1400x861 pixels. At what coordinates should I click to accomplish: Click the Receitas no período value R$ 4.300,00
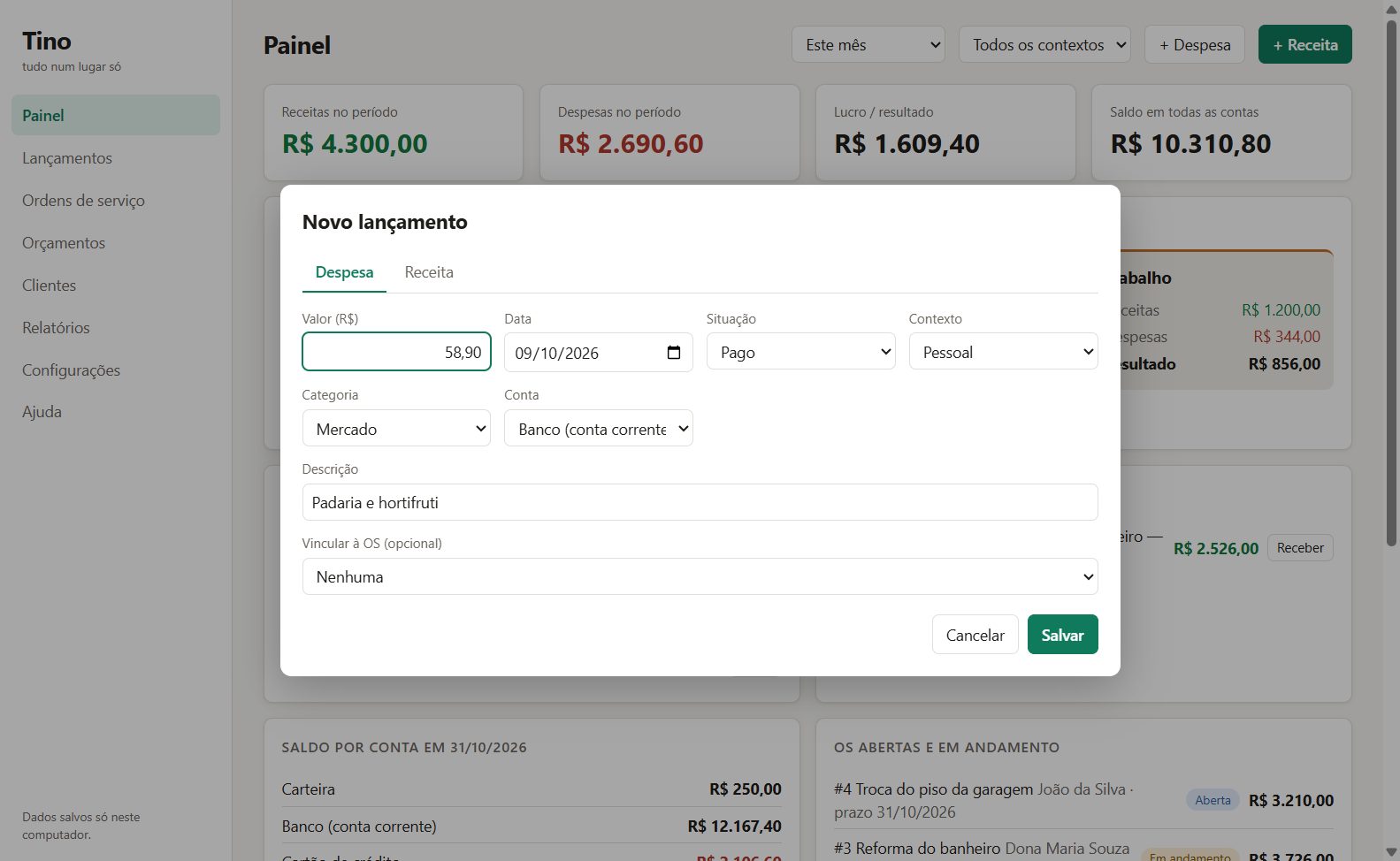click(355, 143)
